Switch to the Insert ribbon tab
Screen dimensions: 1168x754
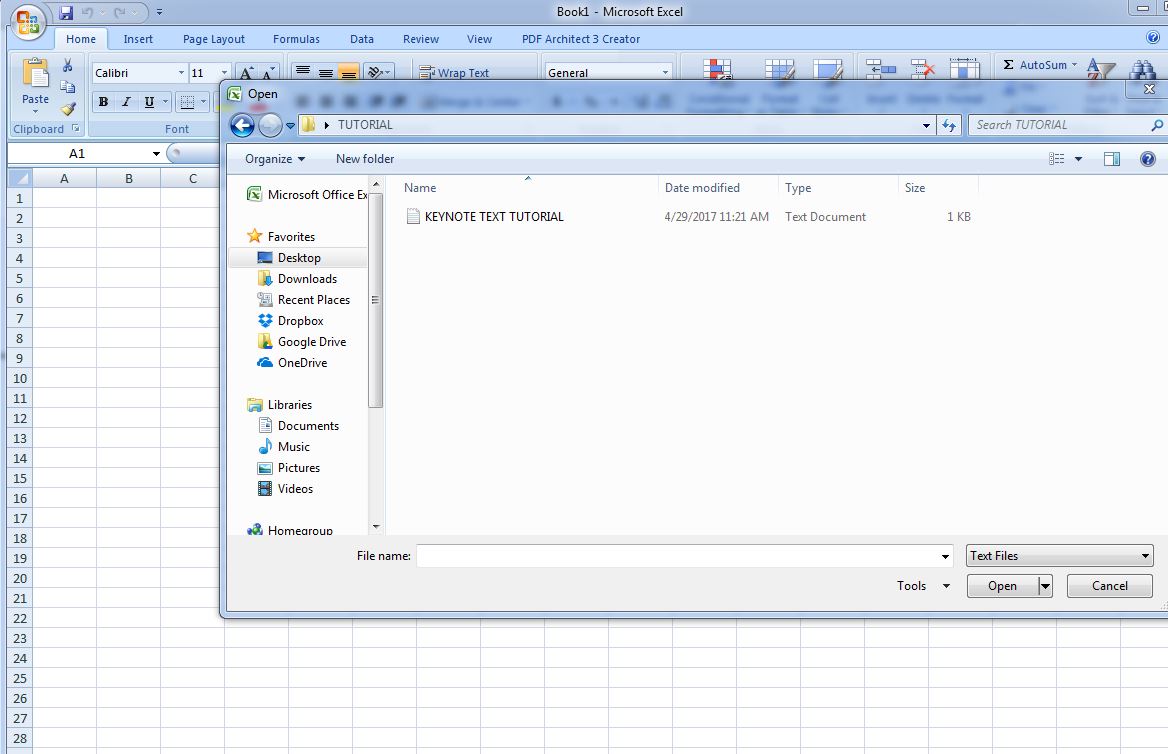click(x=138, y=39)
